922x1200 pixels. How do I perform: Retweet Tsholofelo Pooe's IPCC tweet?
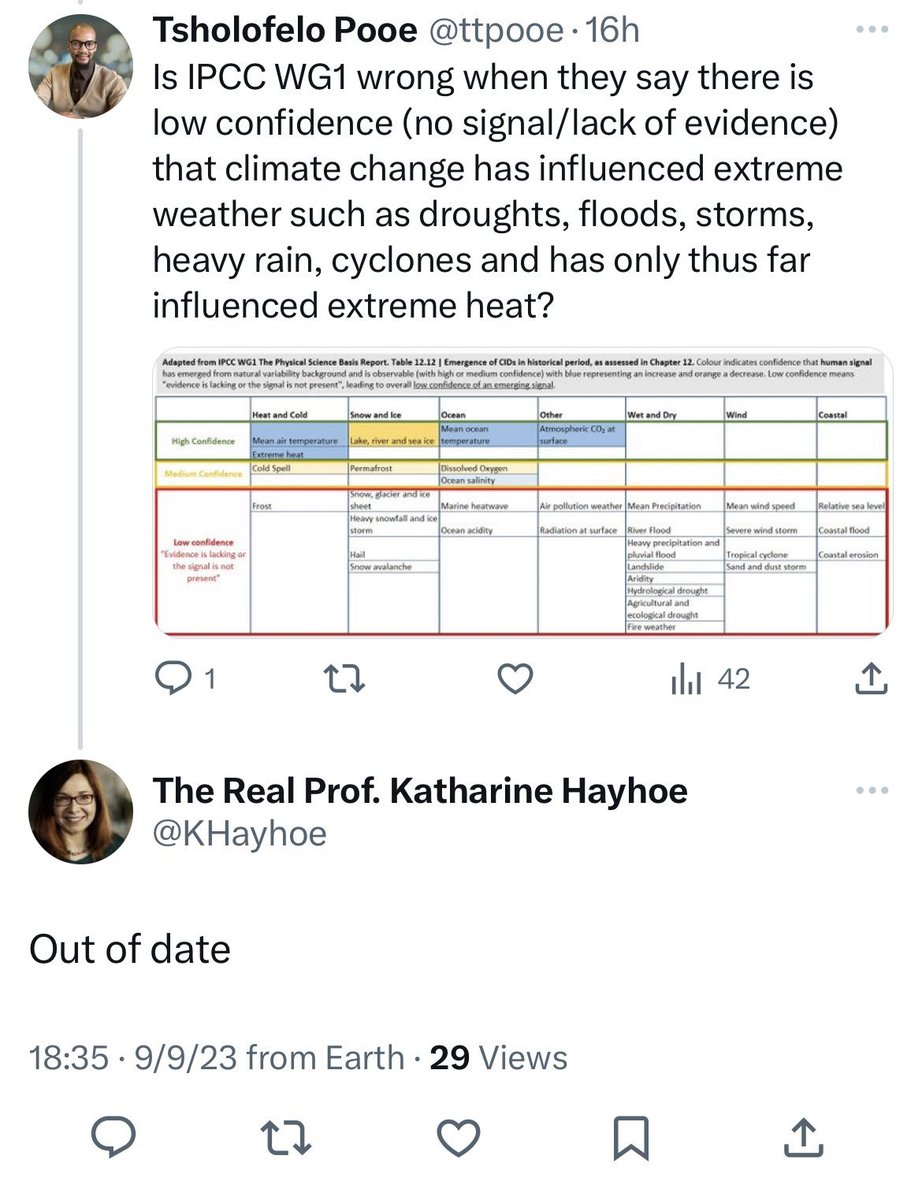[345, 680]
